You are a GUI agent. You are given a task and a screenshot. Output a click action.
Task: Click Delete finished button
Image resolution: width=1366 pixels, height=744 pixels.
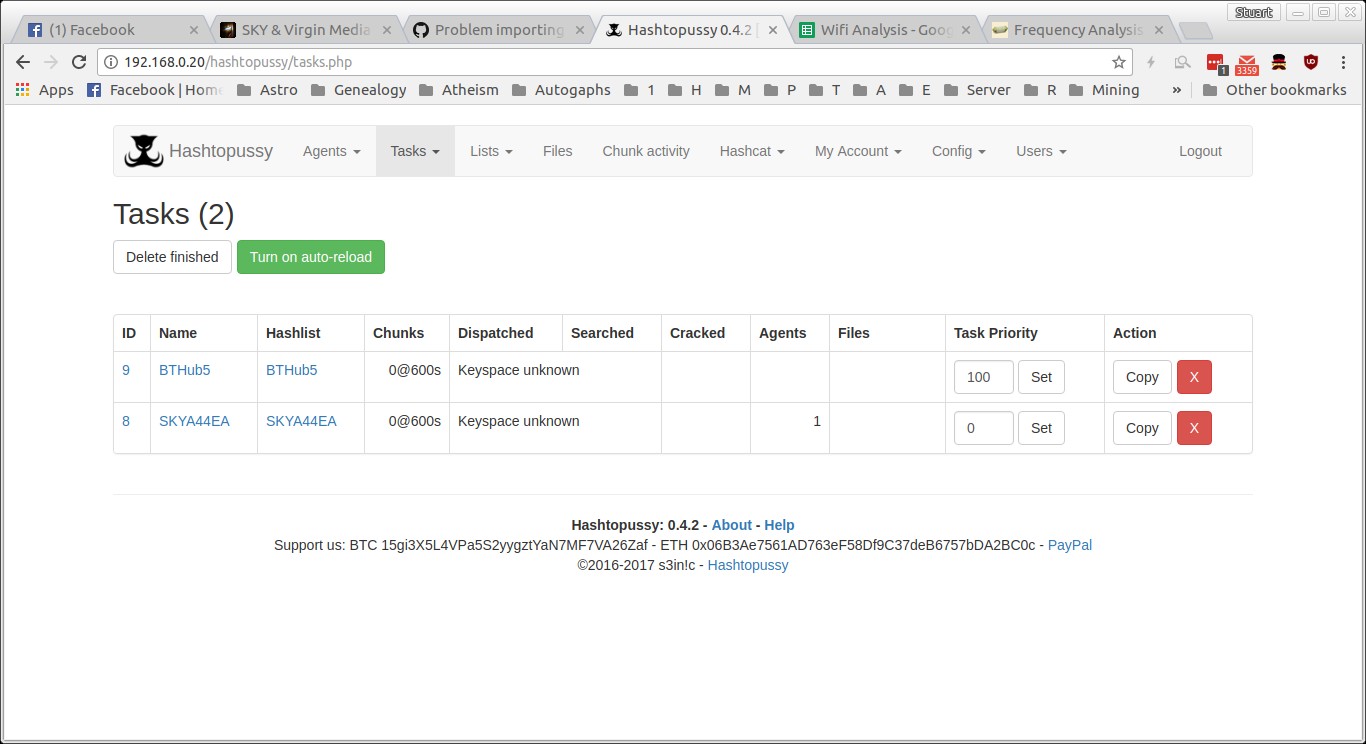pyautogui.click(x=172, y=257)
